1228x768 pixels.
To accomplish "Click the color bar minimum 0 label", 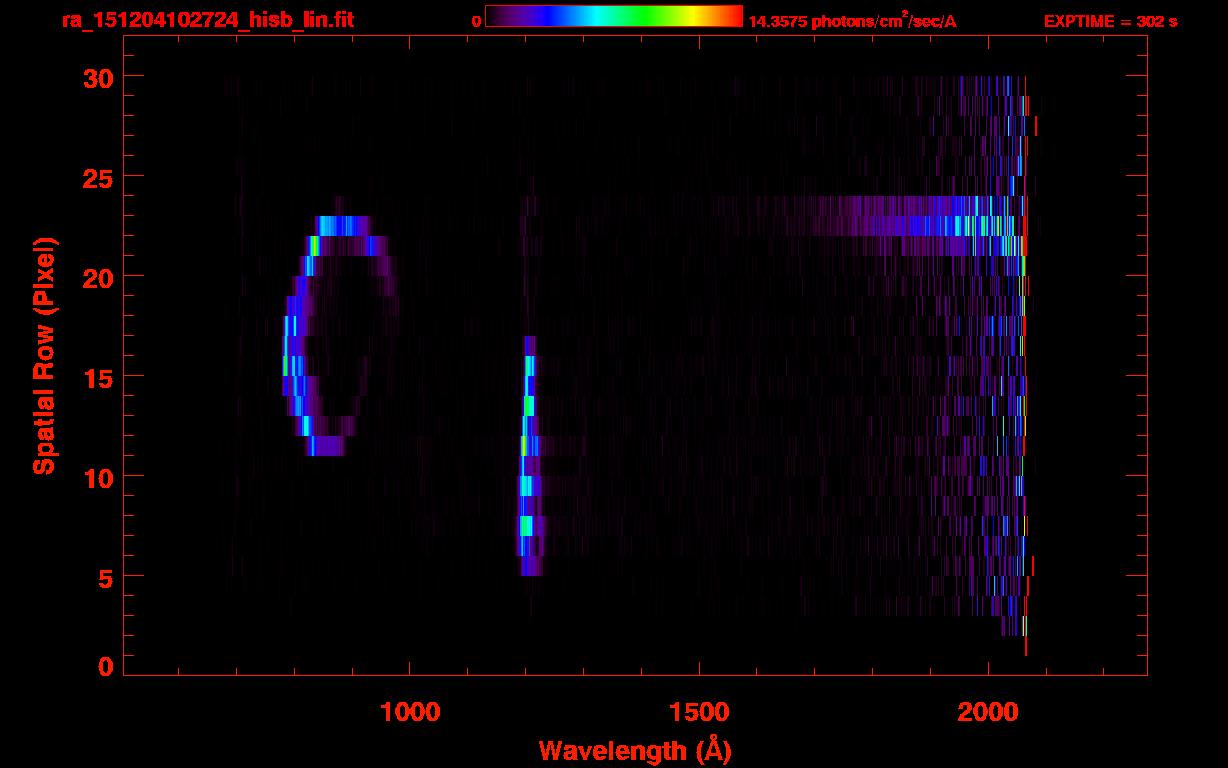I will coord(476,21).
